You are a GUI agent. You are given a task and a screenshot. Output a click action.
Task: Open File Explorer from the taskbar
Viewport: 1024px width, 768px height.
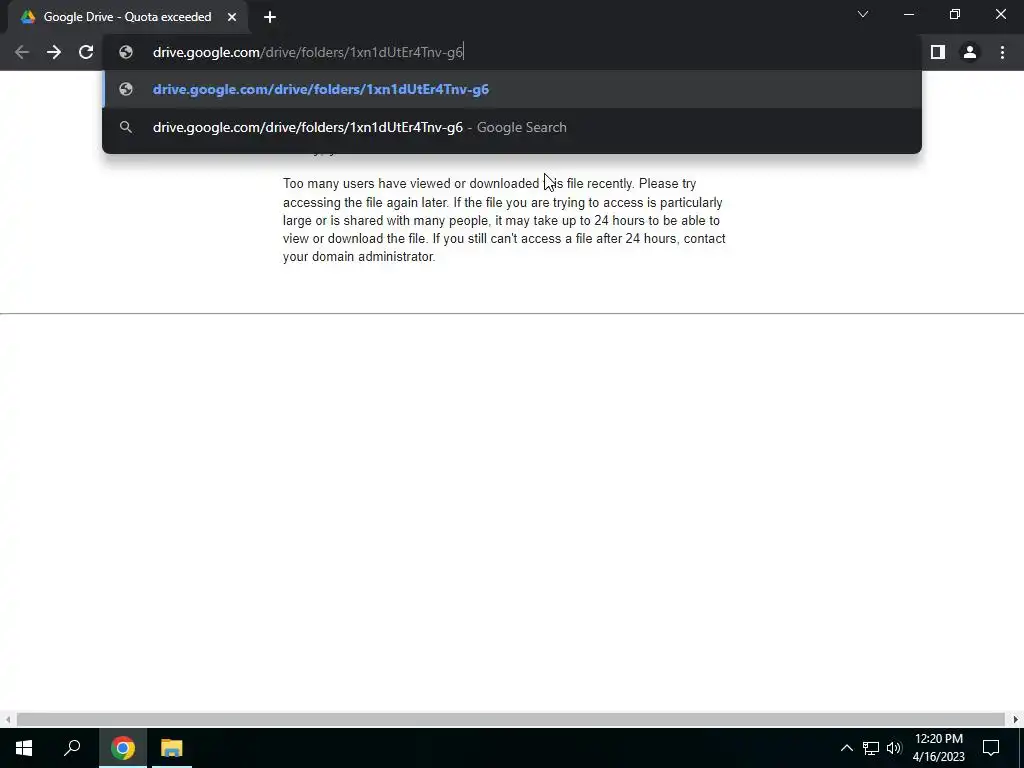click(172, 748)
